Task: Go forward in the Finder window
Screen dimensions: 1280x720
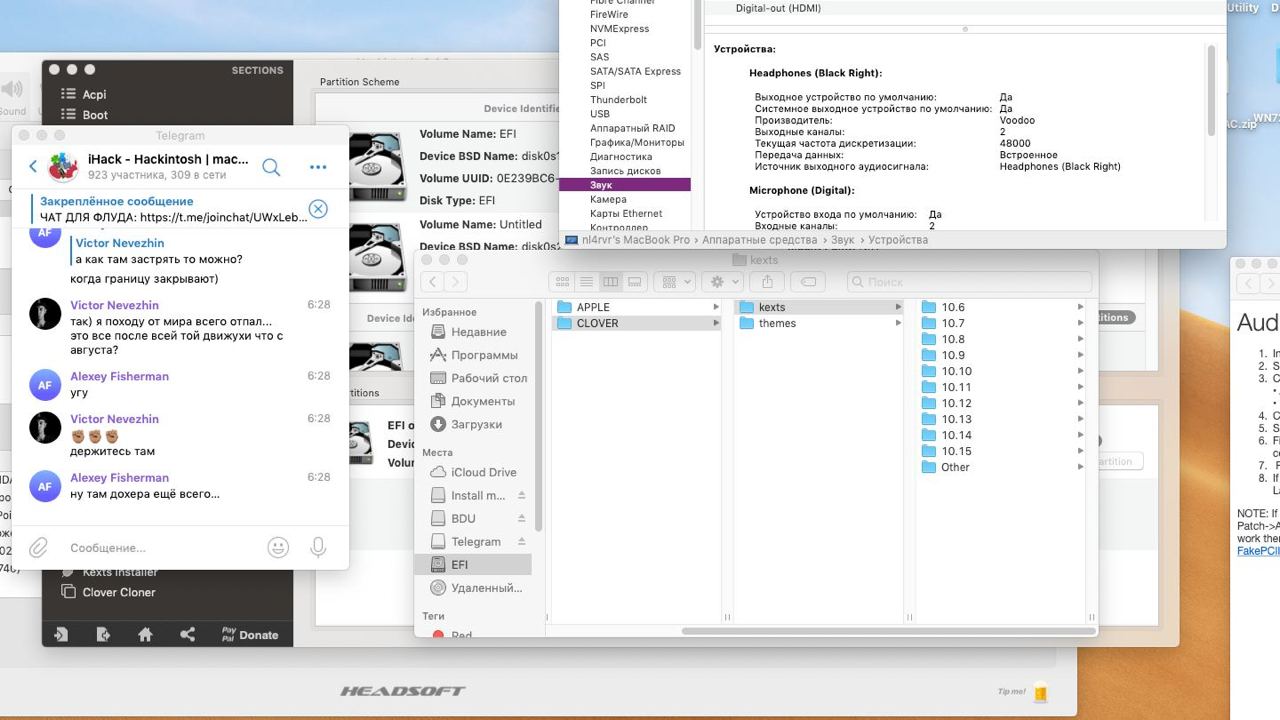Action: (x=456, y=282)
